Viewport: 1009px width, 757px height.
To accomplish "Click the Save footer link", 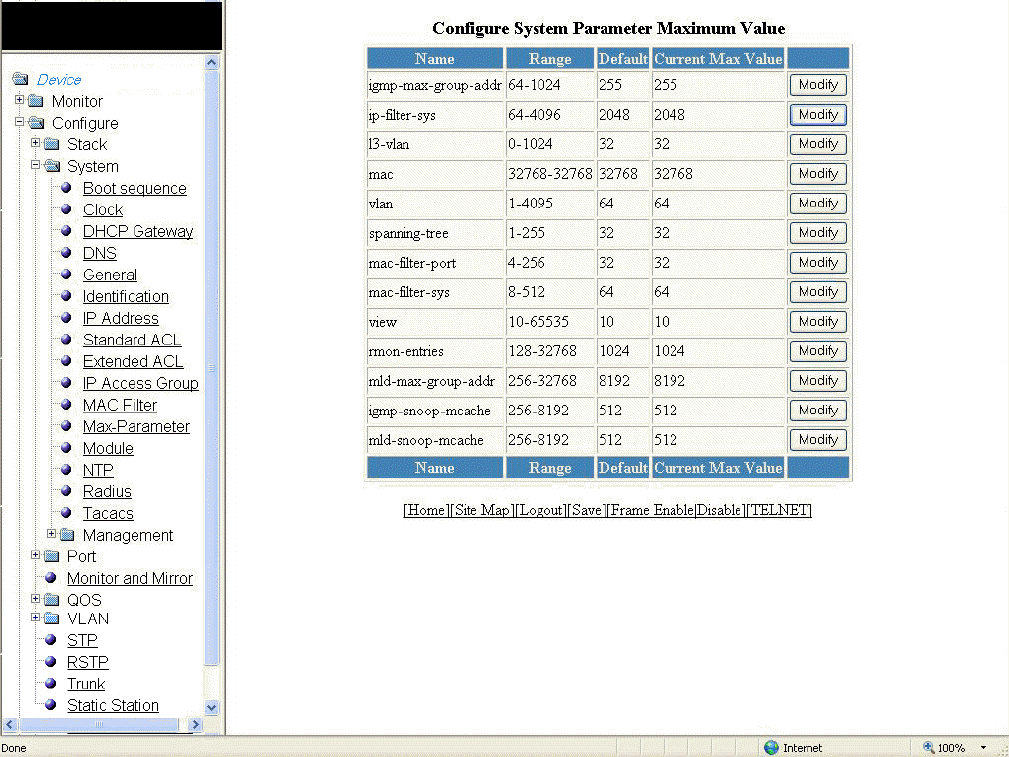I will tap(587, 510).
